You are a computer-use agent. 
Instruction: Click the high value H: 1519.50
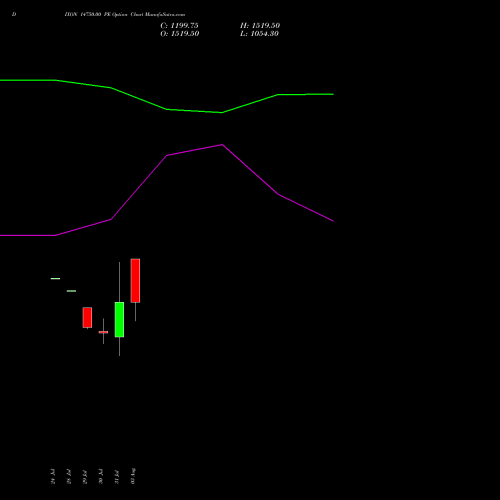click(x=260, y=26)
